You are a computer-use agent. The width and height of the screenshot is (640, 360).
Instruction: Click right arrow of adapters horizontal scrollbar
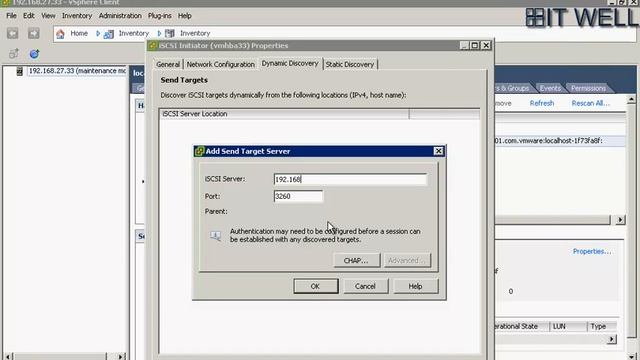pyautogui.click(x=620, y=220)
